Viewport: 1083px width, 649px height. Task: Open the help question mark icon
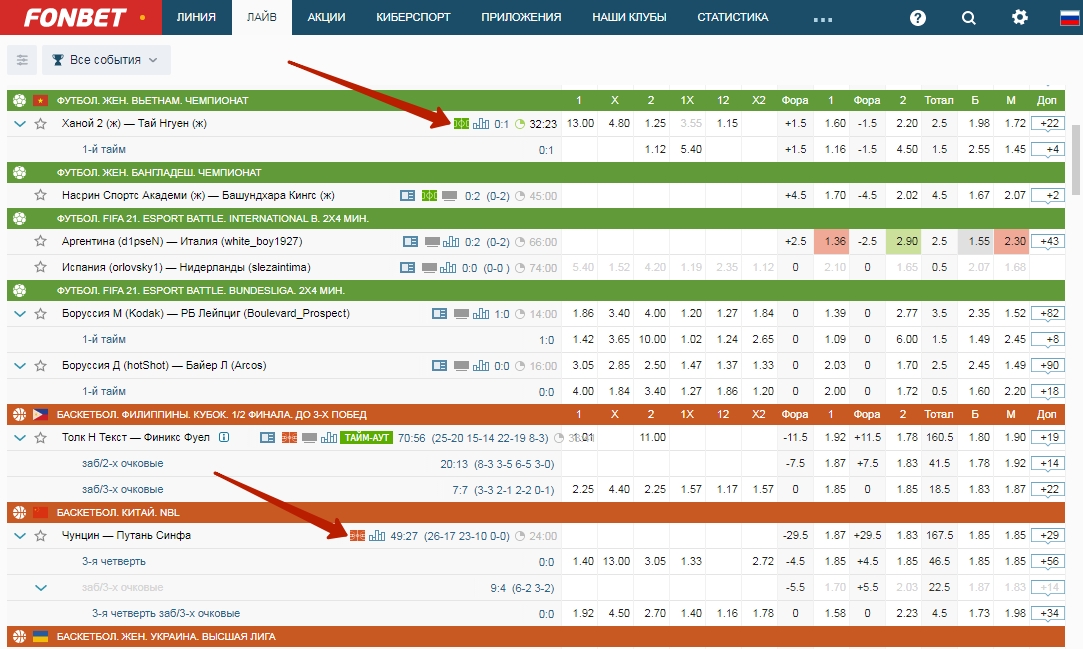pyautogui.click(x=917, y=18)
